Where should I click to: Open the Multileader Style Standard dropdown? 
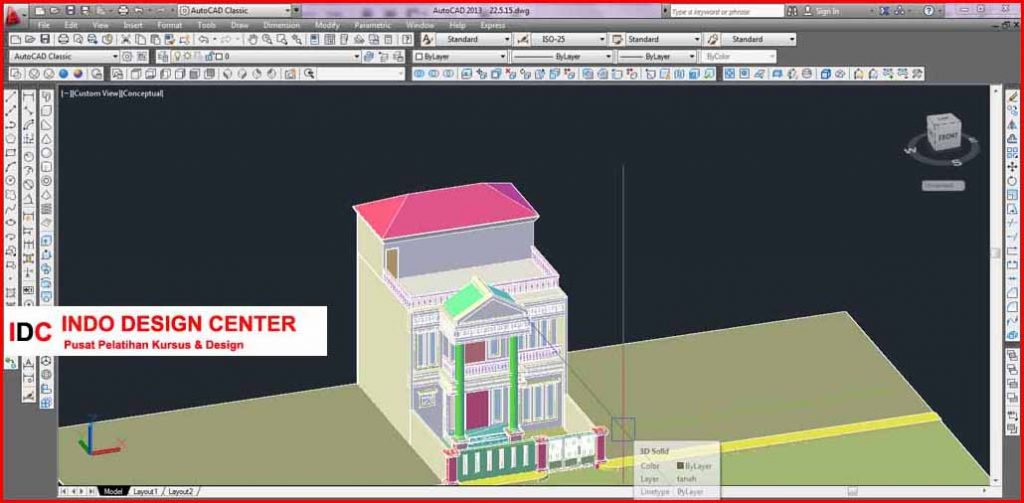[x=758, y=40]
